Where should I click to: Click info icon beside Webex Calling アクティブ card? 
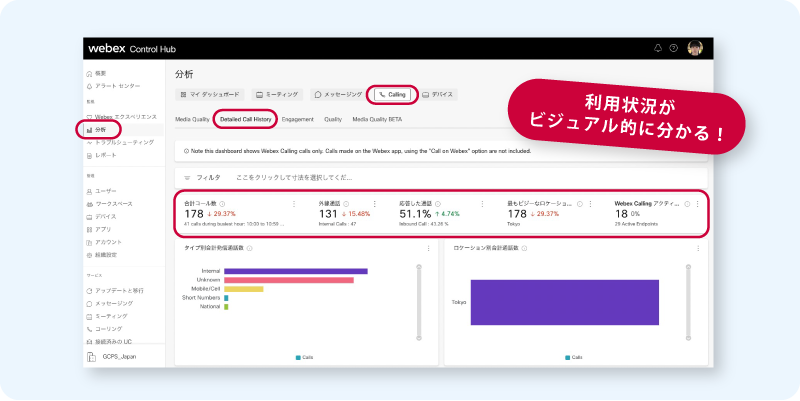pos(687,204)
